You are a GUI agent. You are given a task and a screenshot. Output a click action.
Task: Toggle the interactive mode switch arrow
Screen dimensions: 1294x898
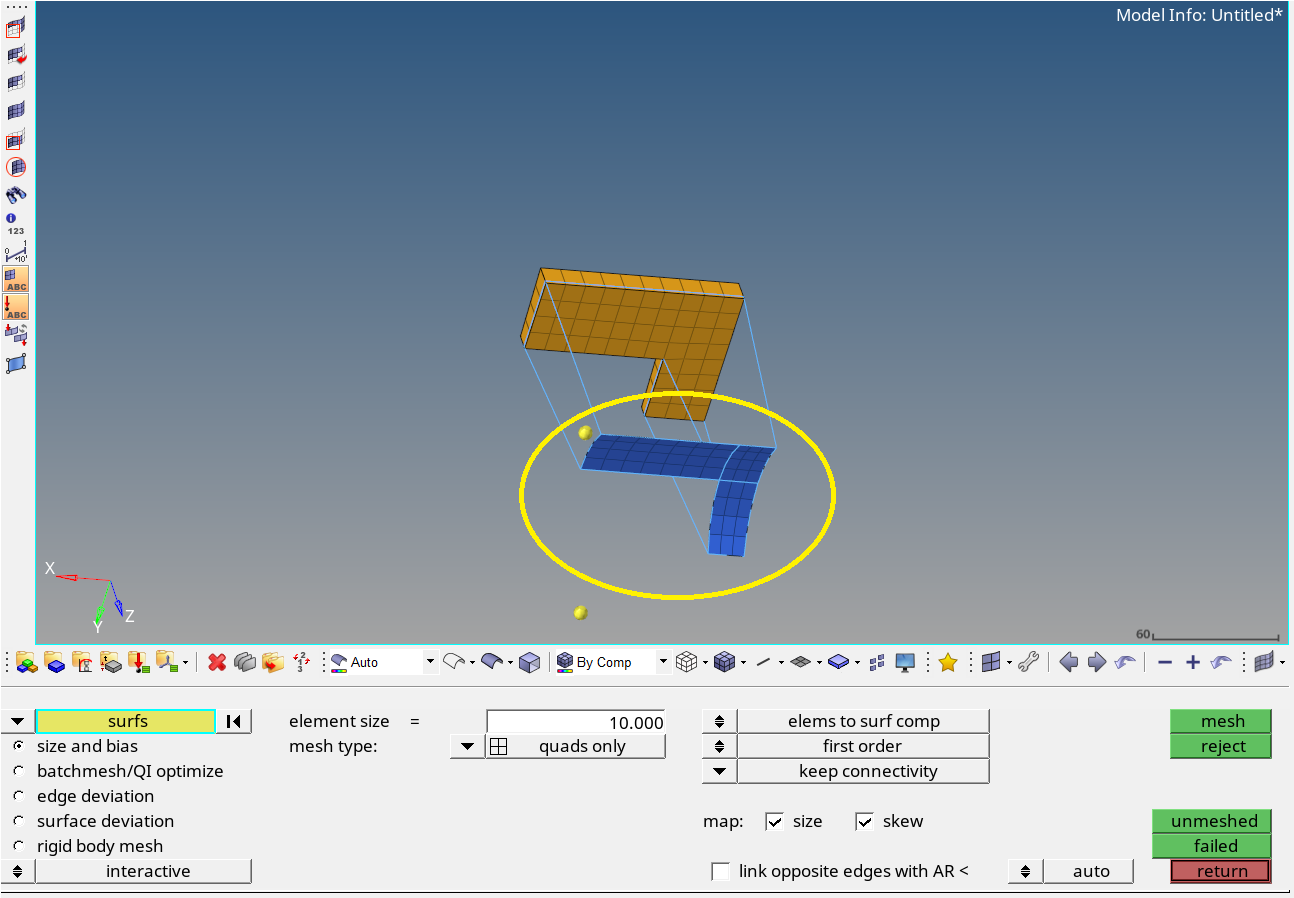point(18,871)
